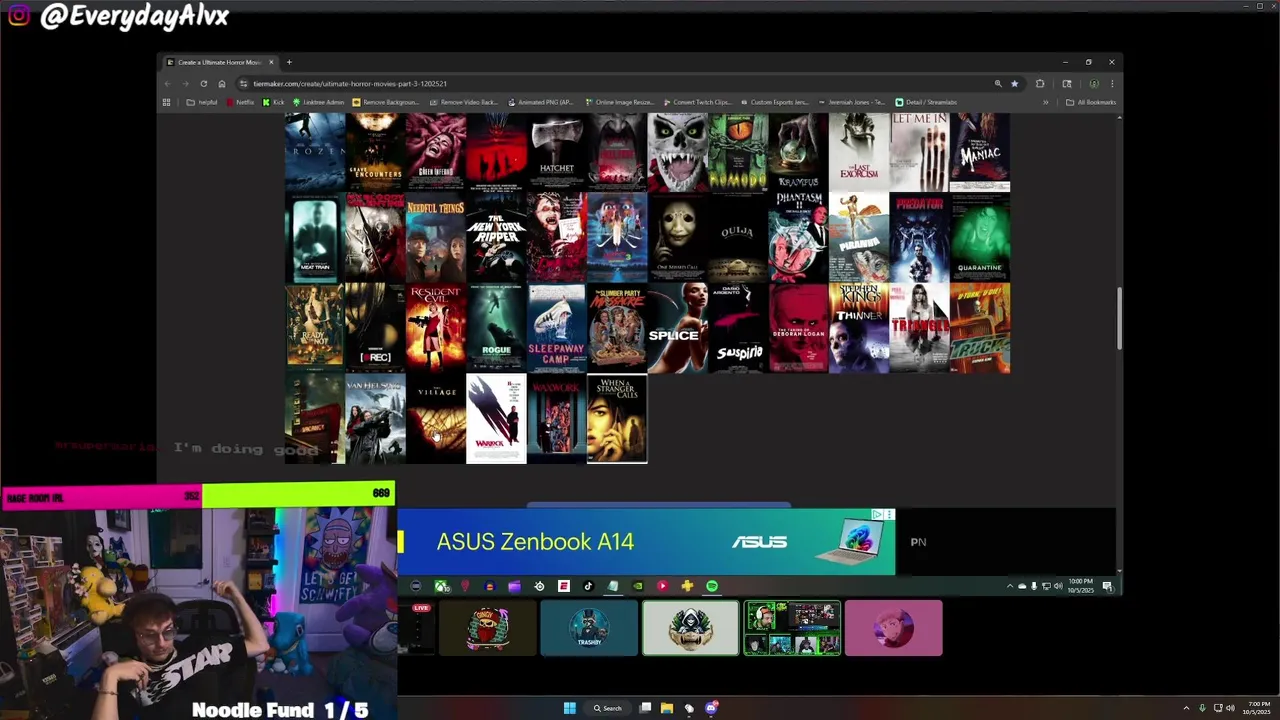Open SteelSeries app in inner taskbar
This screenshot has width=1280, height=720.
(x=539, y=586)
